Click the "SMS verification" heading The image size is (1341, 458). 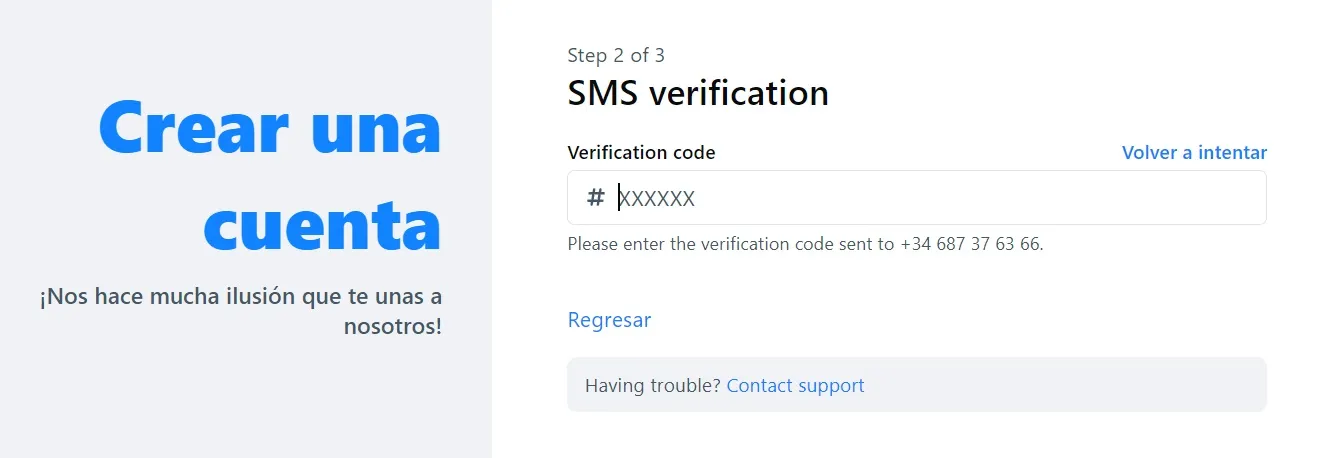tap(698, 93)
